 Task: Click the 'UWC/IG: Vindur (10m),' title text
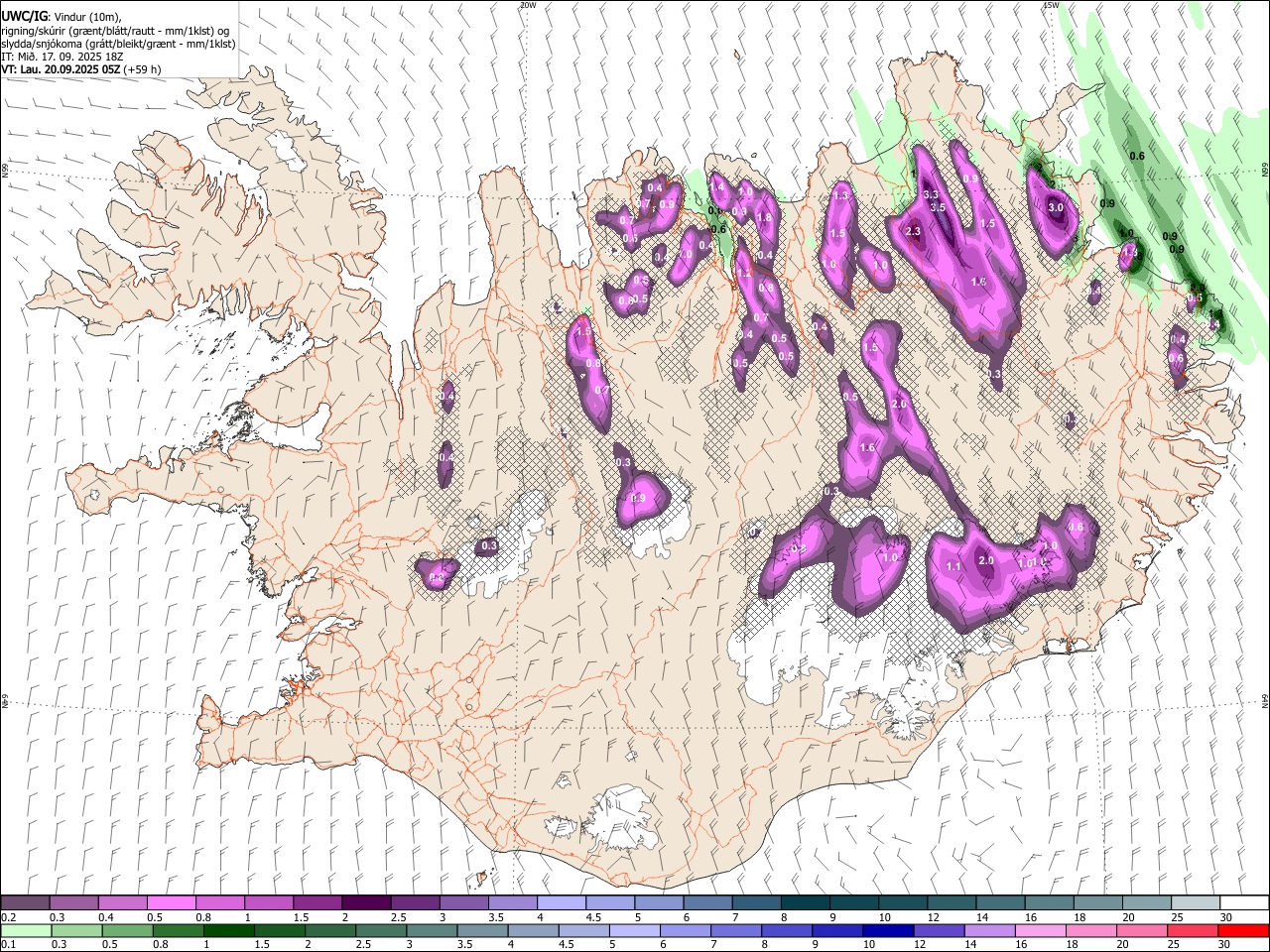62,17
